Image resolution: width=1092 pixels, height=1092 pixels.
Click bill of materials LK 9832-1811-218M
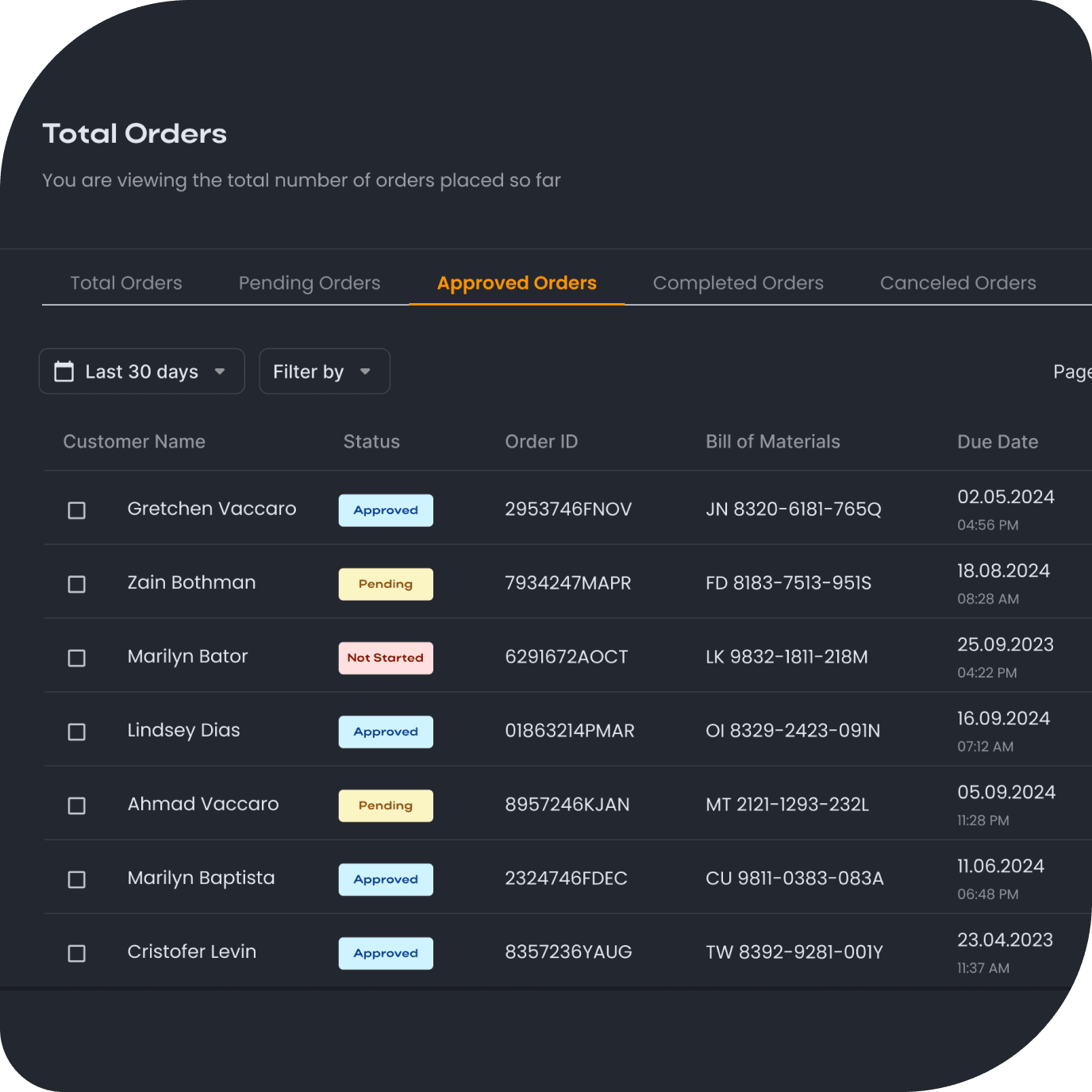[787, 657]
